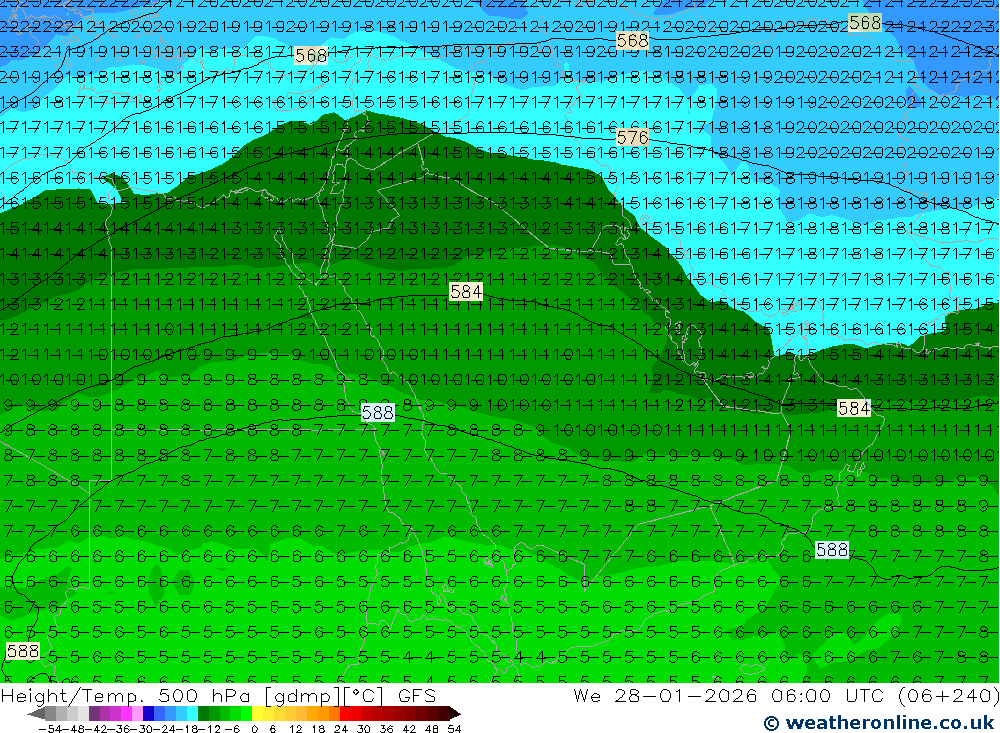Pick the dark purple legend swatch above -42
This screenshot has width=1000, height=733.
94,713
